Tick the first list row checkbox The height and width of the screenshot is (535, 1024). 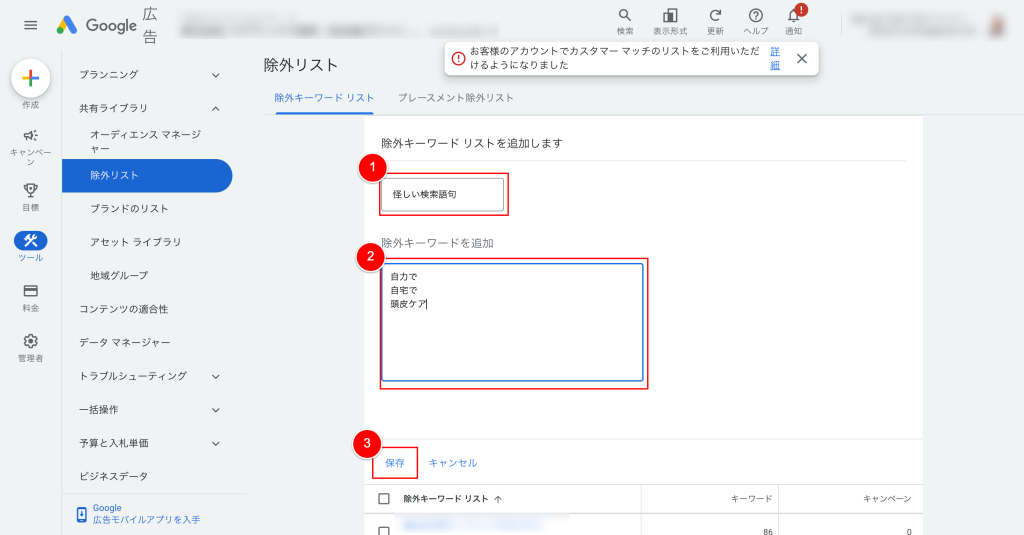pos(384,531)
